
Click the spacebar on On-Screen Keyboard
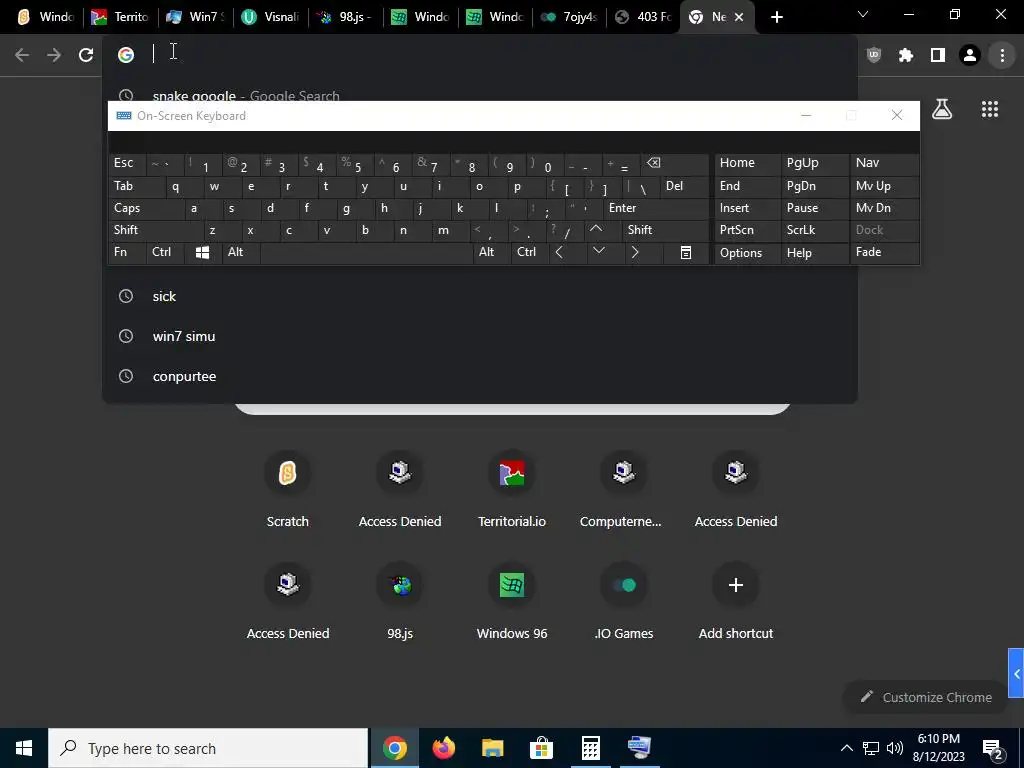pos(366,252)
